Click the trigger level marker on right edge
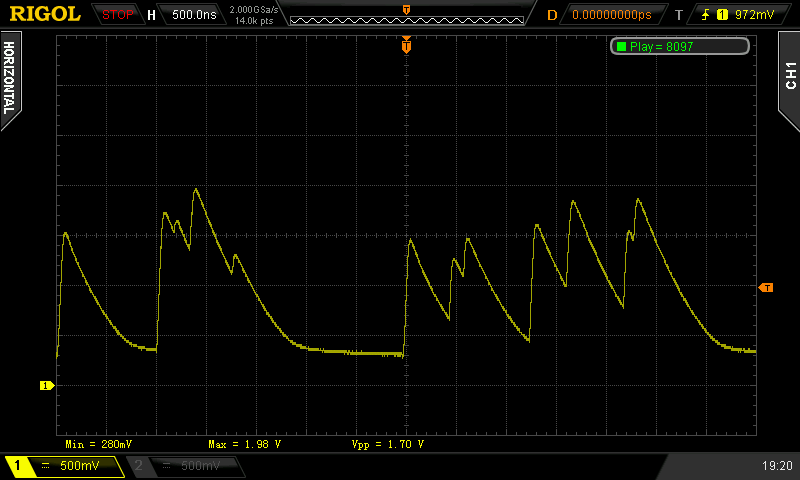800x480 pixels. [766, 288]
